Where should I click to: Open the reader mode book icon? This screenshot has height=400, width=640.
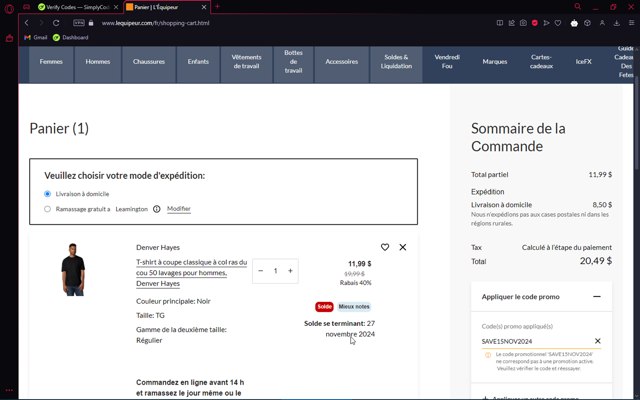(x=500, y=23)
